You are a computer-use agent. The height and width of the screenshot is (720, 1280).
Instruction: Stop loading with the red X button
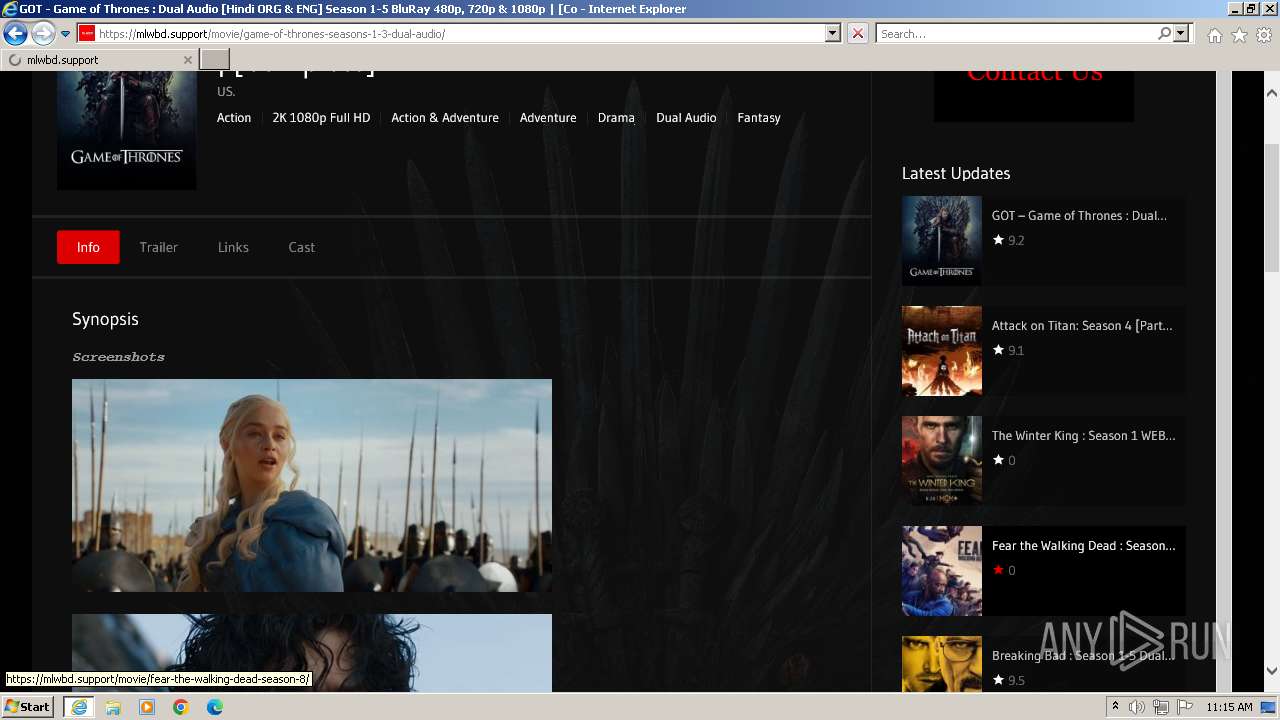858,34
